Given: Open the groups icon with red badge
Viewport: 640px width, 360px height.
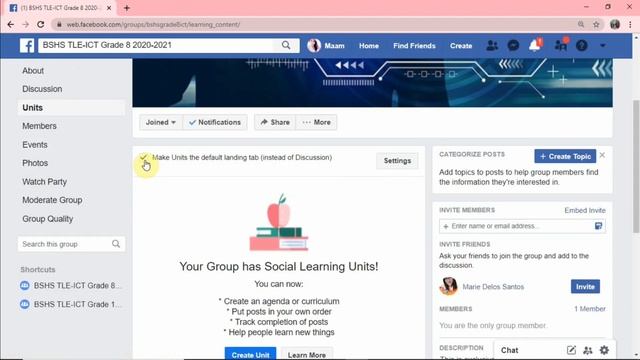Looking at the screenshot, I should pyautogui.click(x=561, y=45).
